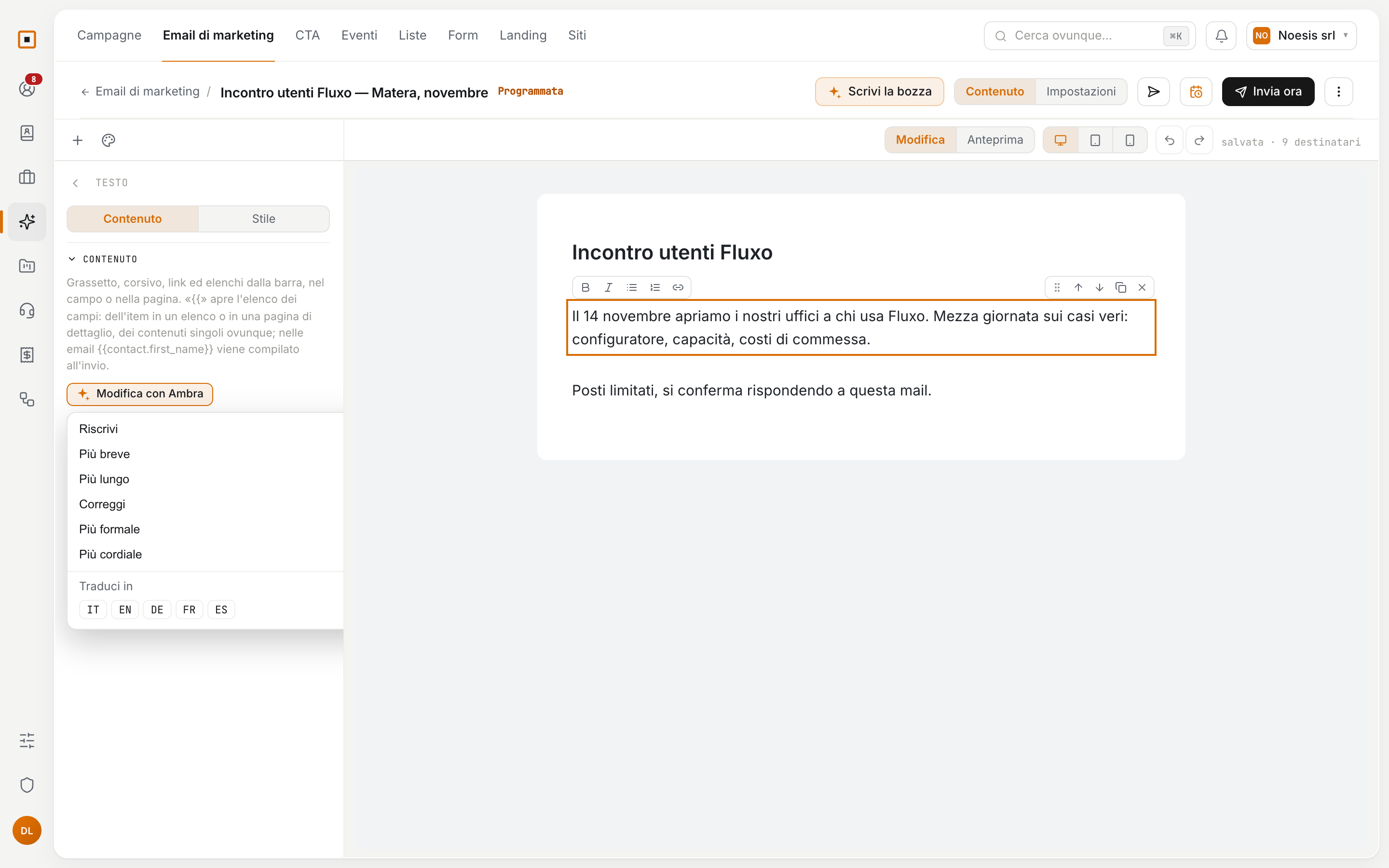Delete the selected text block

click(x=1142, y=287)
